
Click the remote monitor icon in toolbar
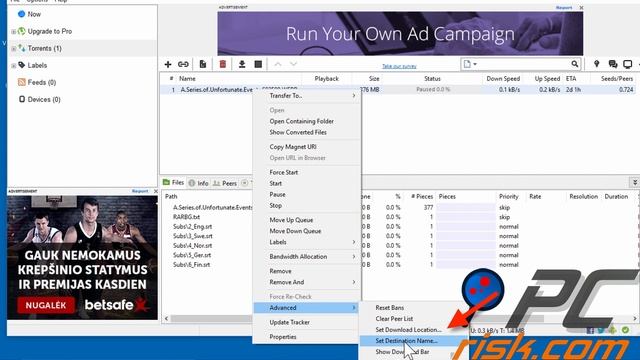pos(628,64)
